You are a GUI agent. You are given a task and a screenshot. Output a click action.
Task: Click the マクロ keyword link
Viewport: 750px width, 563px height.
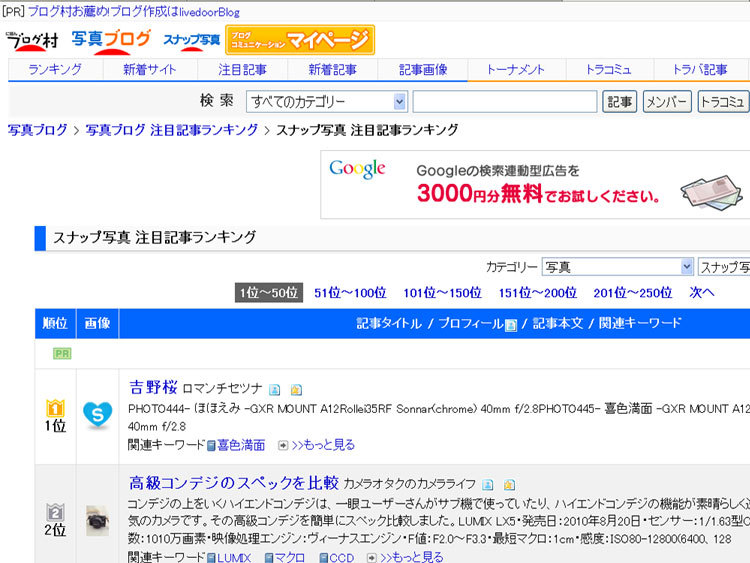coord(290,557)
